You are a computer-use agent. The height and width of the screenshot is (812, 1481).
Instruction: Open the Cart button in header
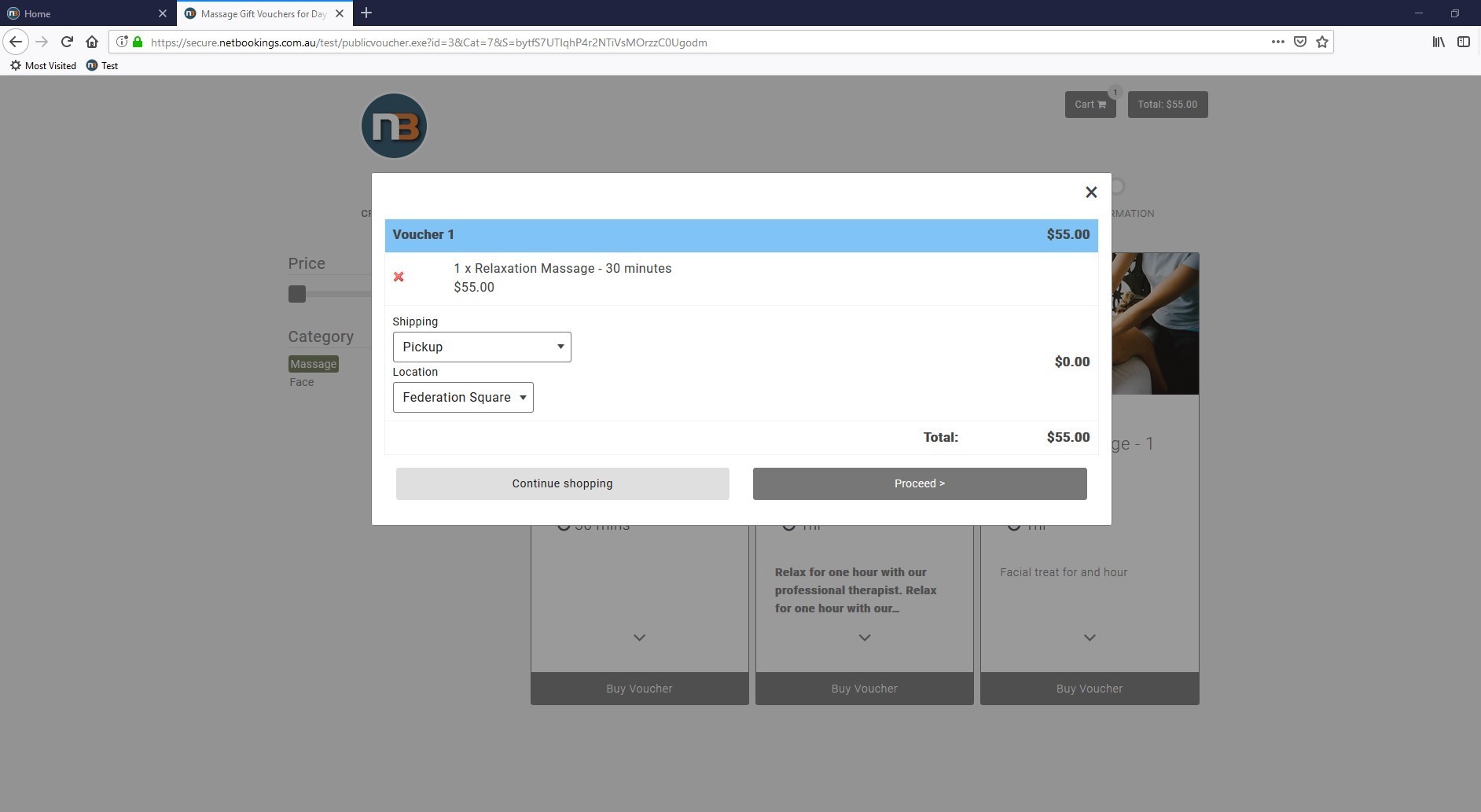[x=1090, y=105]
